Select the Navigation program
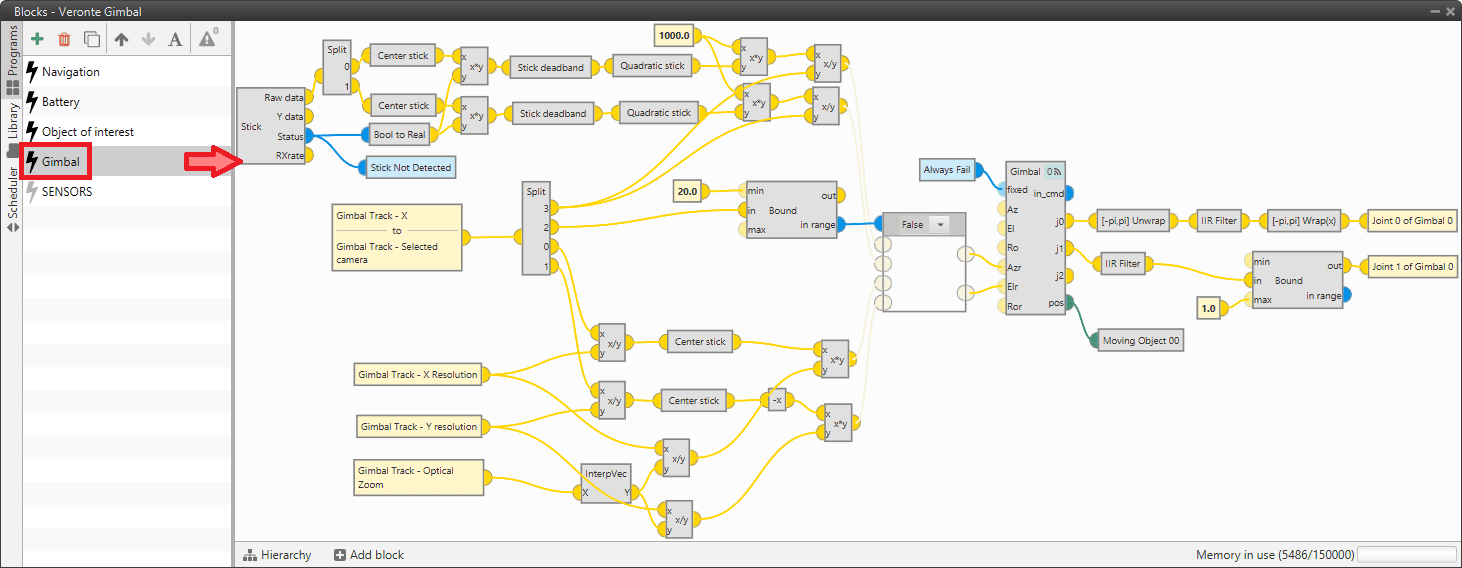This screenshot has width=1462, height=568. [x=70, y=72]
